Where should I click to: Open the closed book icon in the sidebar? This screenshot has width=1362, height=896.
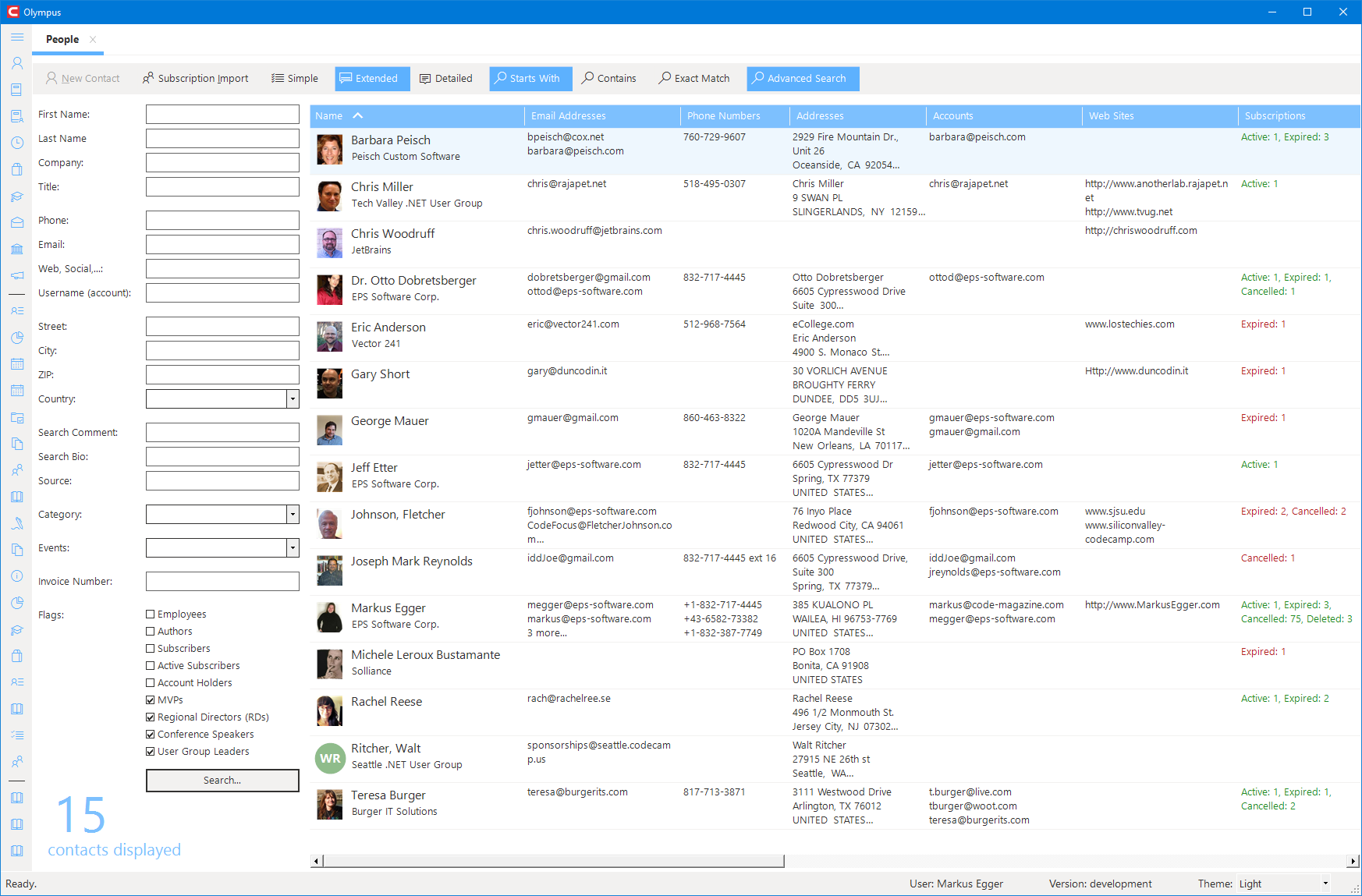click(17, 90)
